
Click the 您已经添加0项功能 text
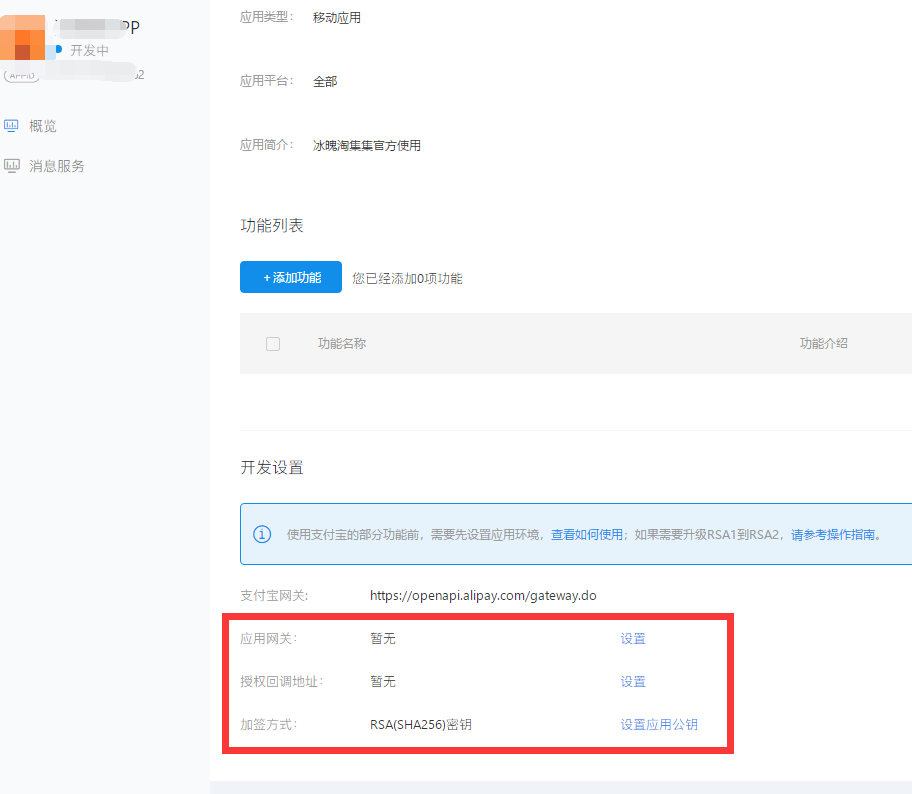(x=407, y=278)
